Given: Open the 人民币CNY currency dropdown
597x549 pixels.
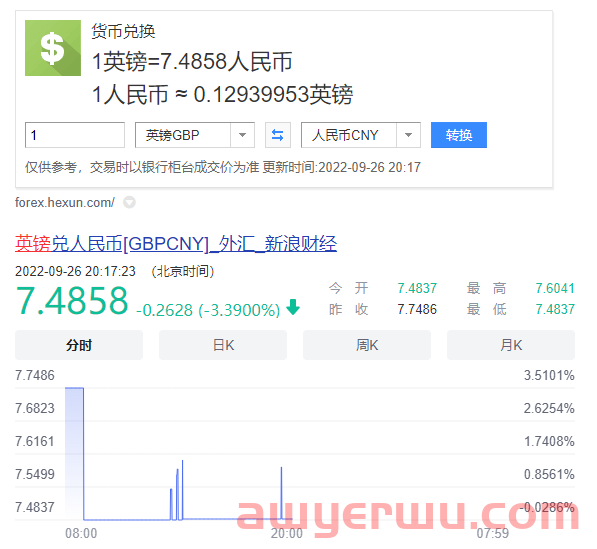Looking at the screenshot, I should coord(361,135).
